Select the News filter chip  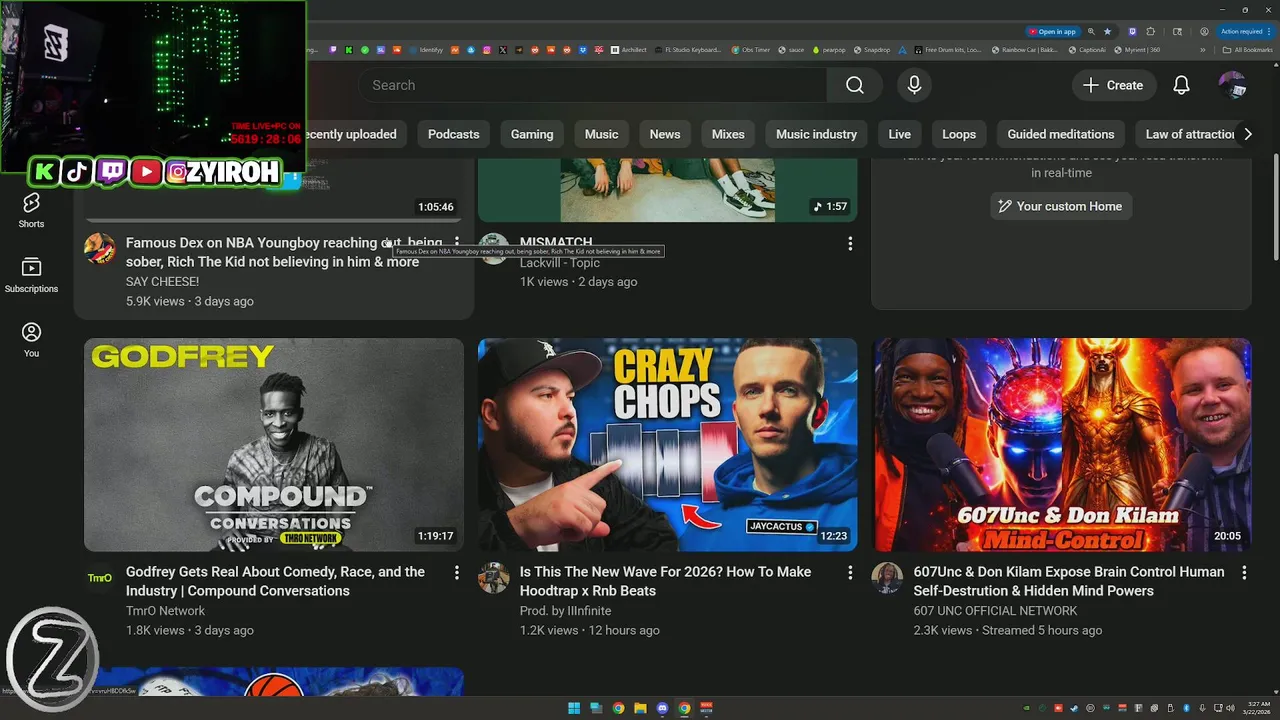pyautogui.click(x=665, y=134)
